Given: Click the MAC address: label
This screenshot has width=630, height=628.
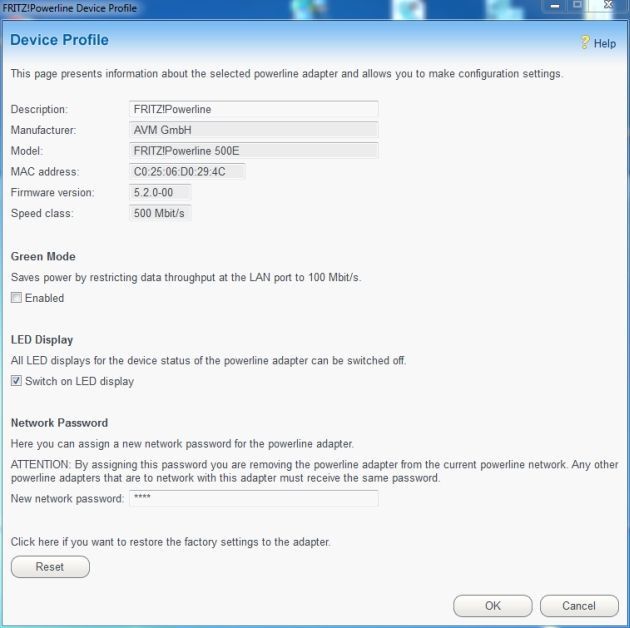Looking at the screenshot, I should pyautogui.click(x=45, y=172).
